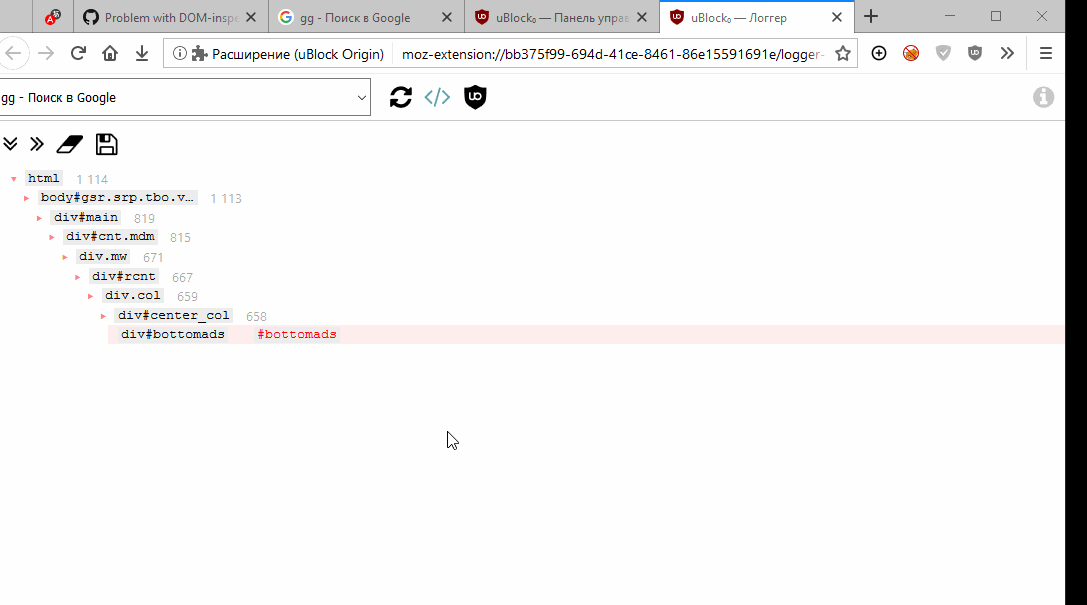This screenshot has height=605, width=1087.
Task: Click the grey info circle on the right
Action: tap(1044, 97)
